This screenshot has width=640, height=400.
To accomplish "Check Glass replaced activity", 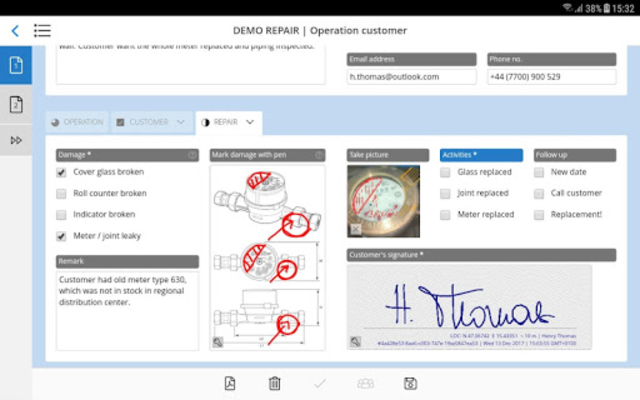I will [445, 172].
